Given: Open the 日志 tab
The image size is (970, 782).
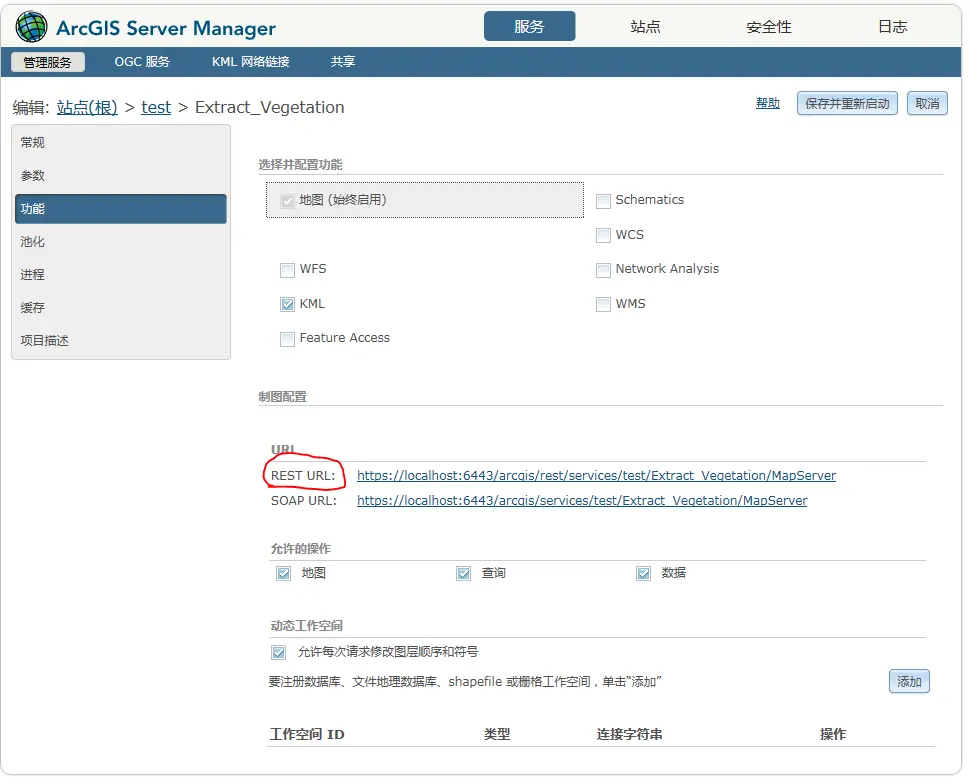Looking at the screenshot, I should tap(892, 27).
